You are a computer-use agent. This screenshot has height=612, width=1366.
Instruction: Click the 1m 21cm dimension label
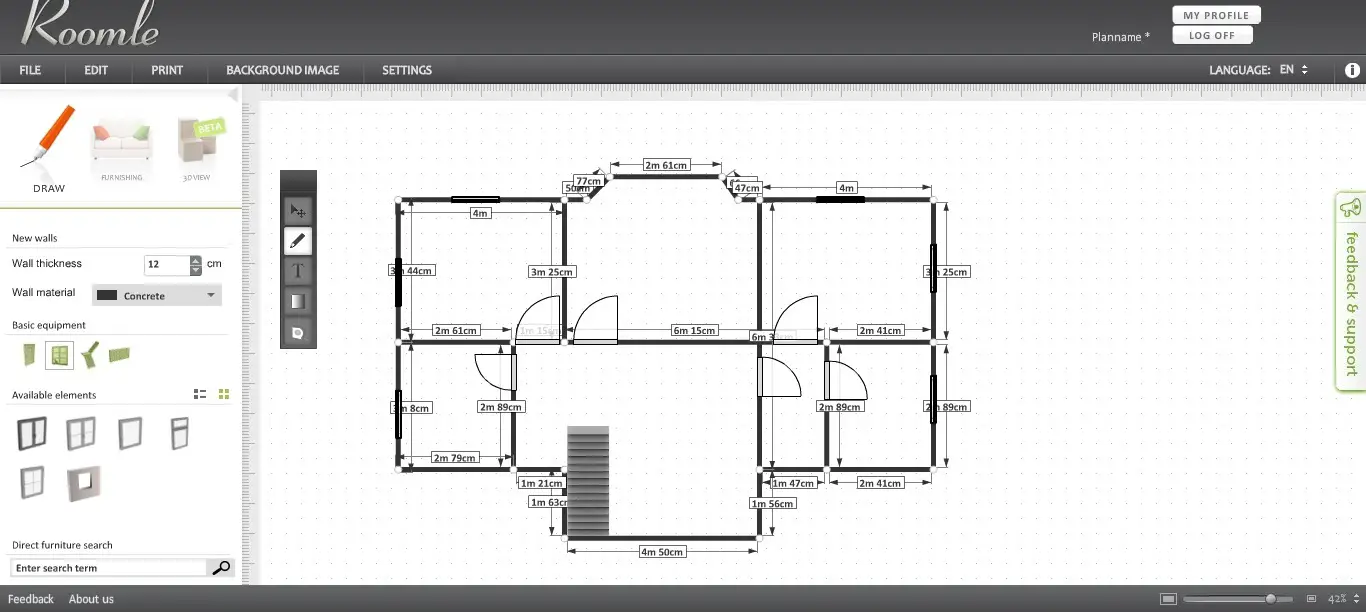click(x=542, y=483)
